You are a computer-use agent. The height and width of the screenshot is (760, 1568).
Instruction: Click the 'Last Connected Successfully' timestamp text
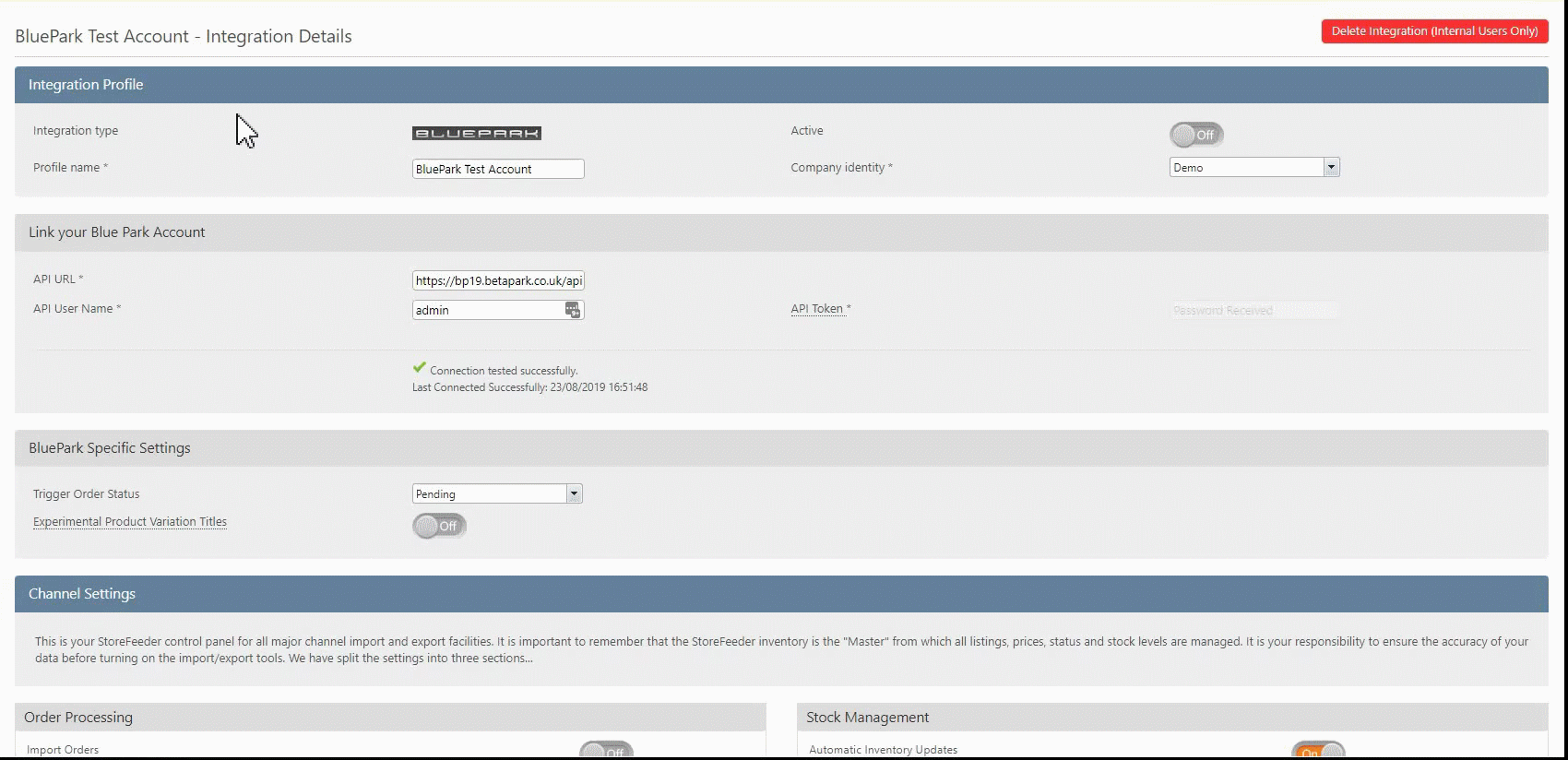click(x=529, y=387)
